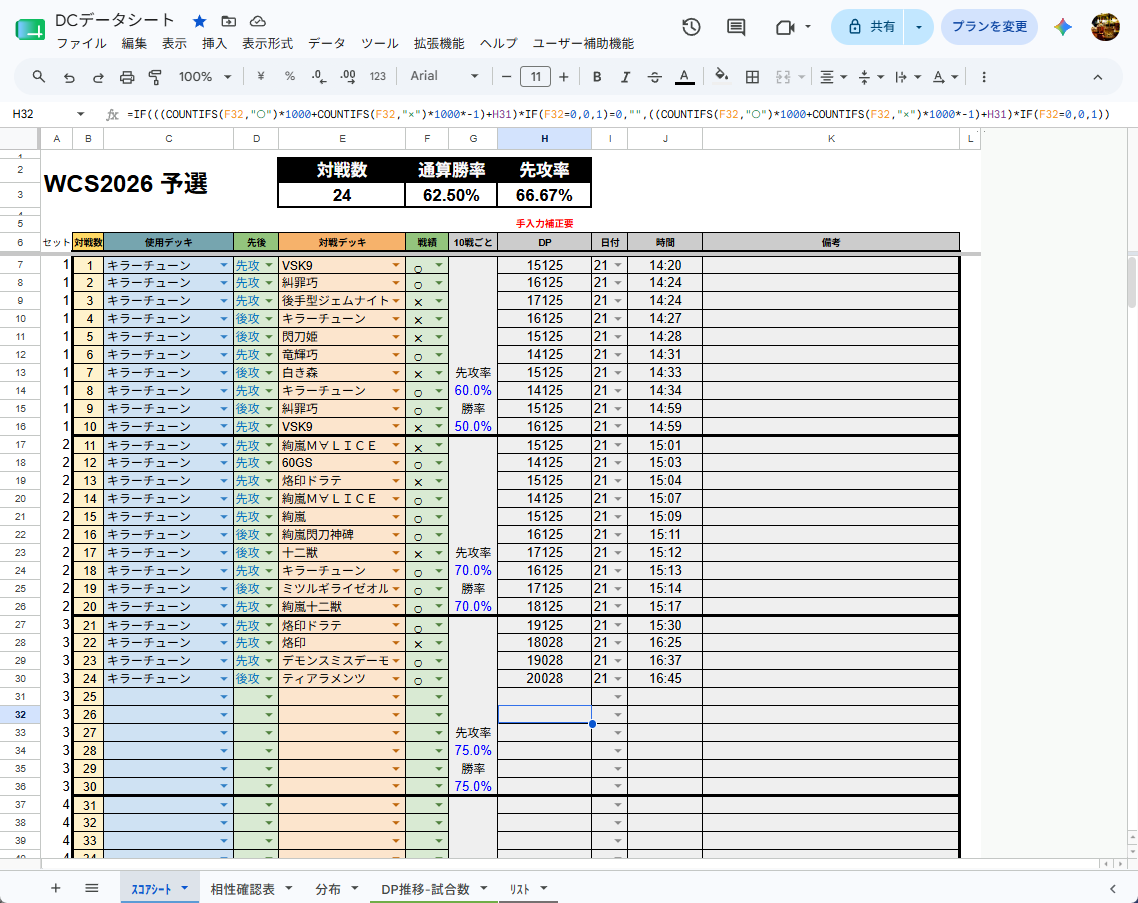Open the more toolbar options menu
The height and width of the screenshot is (903, 1138).
[984, 77]
